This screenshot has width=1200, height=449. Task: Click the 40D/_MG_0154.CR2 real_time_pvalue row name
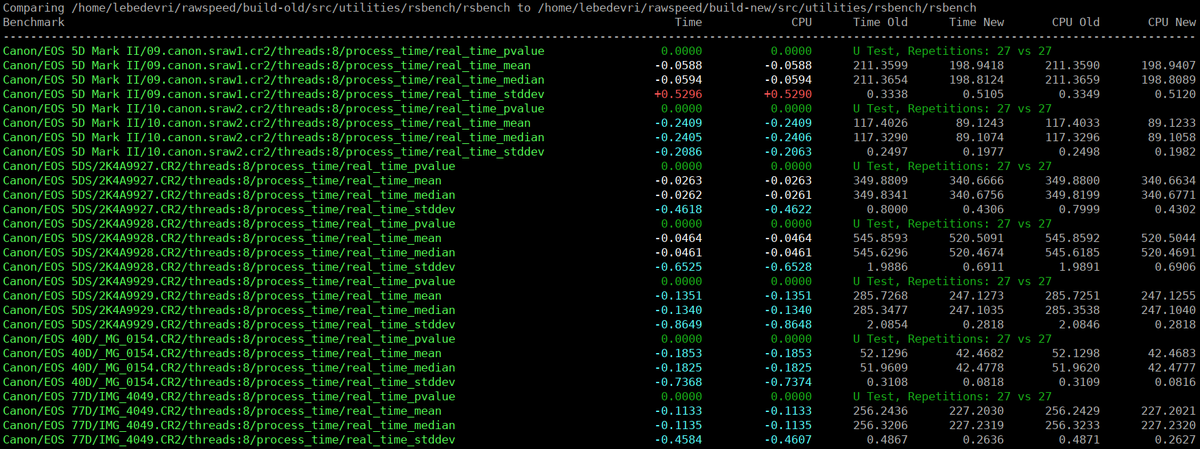click(229, 339)
